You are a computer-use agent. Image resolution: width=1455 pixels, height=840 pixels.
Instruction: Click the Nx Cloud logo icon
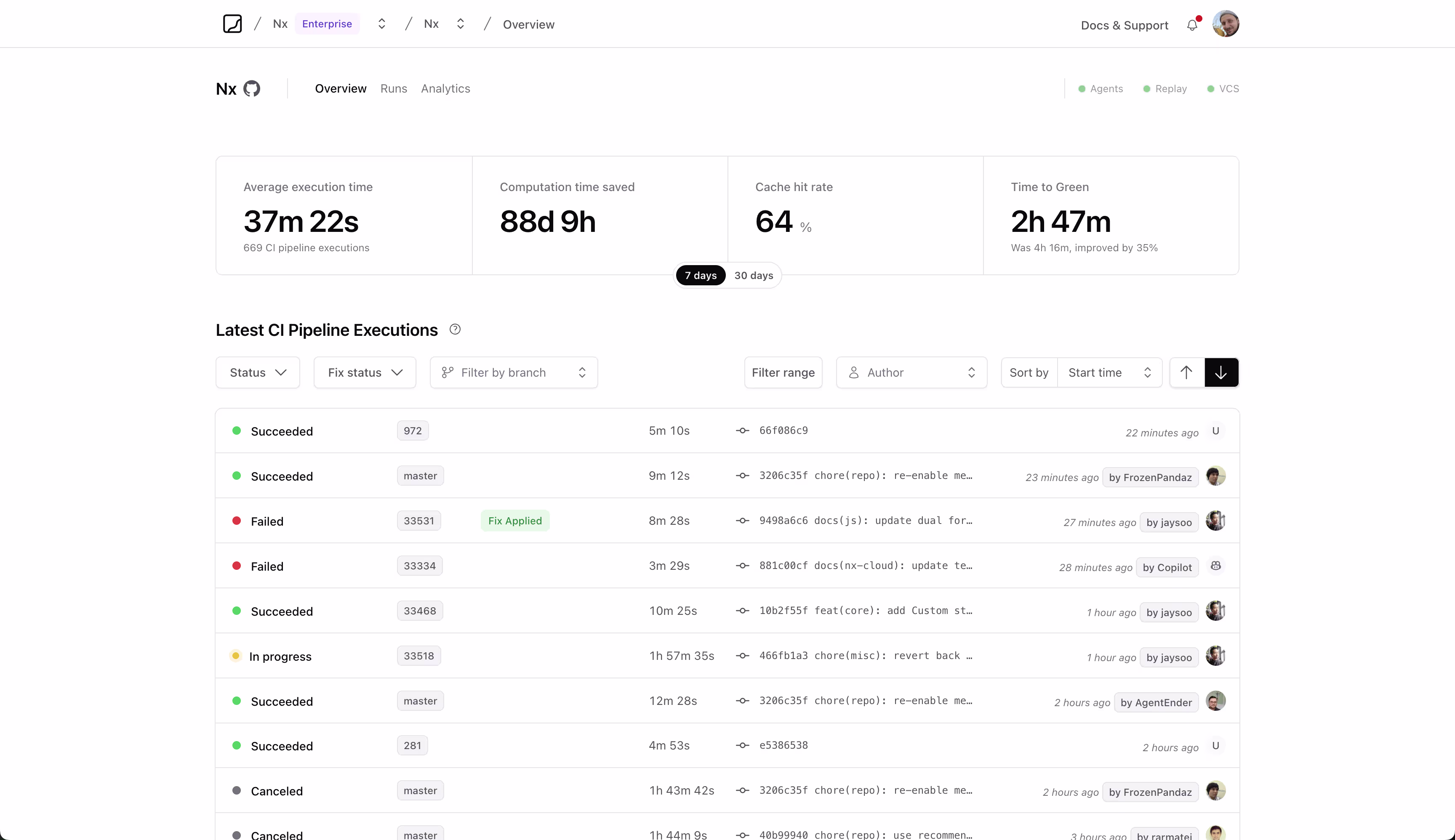tap(232, 24)
